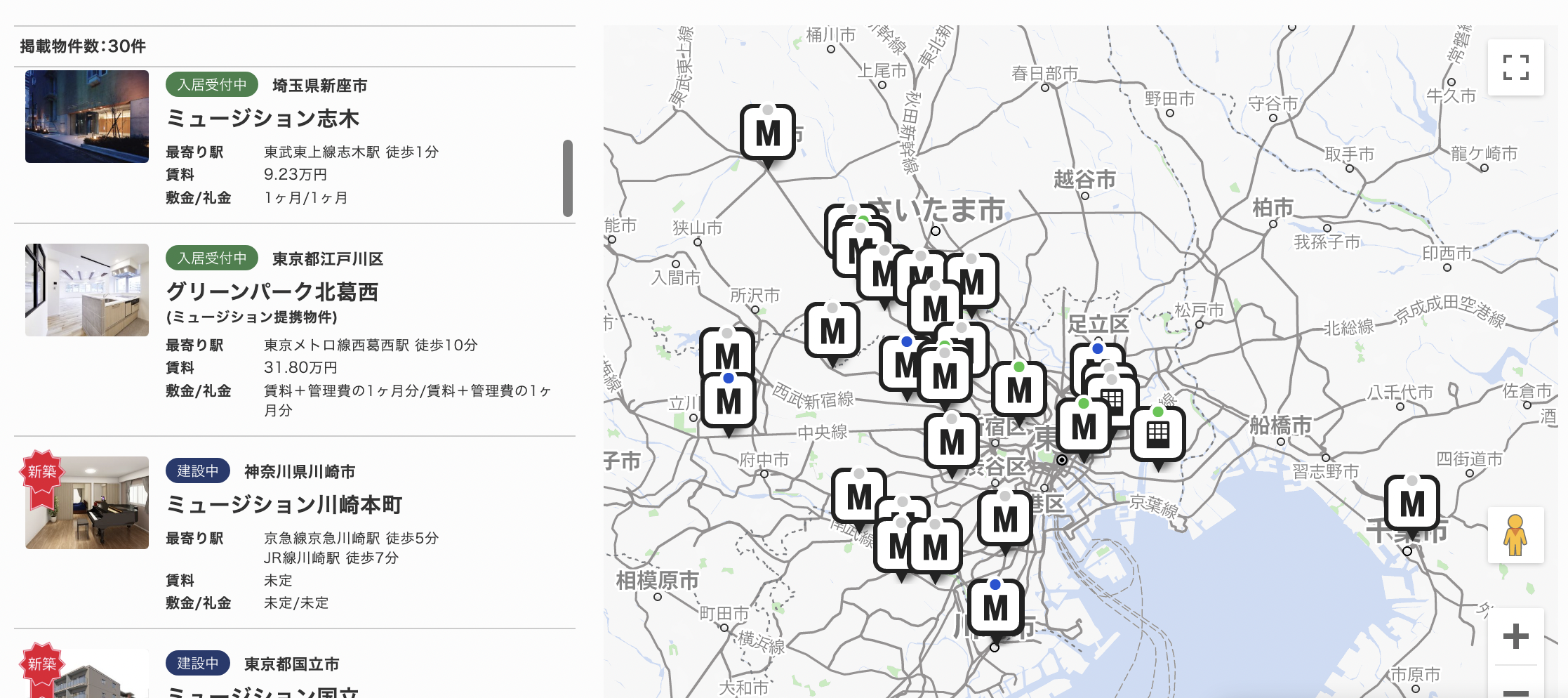Click 柏市 label on map
This screenshot has width=1568, height=698.
coord(1273,208)
